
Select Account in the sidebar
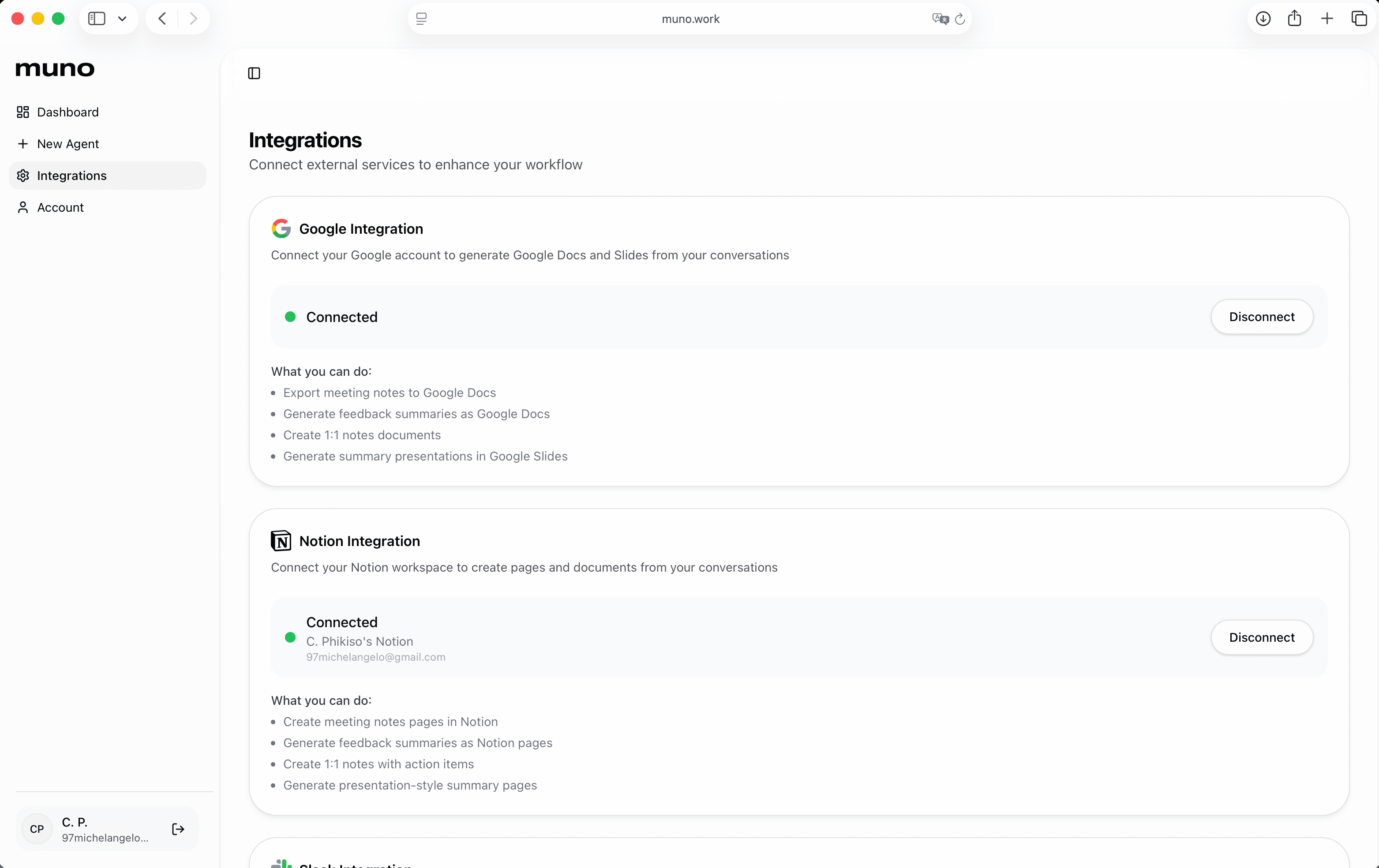(x=60, y=207)
